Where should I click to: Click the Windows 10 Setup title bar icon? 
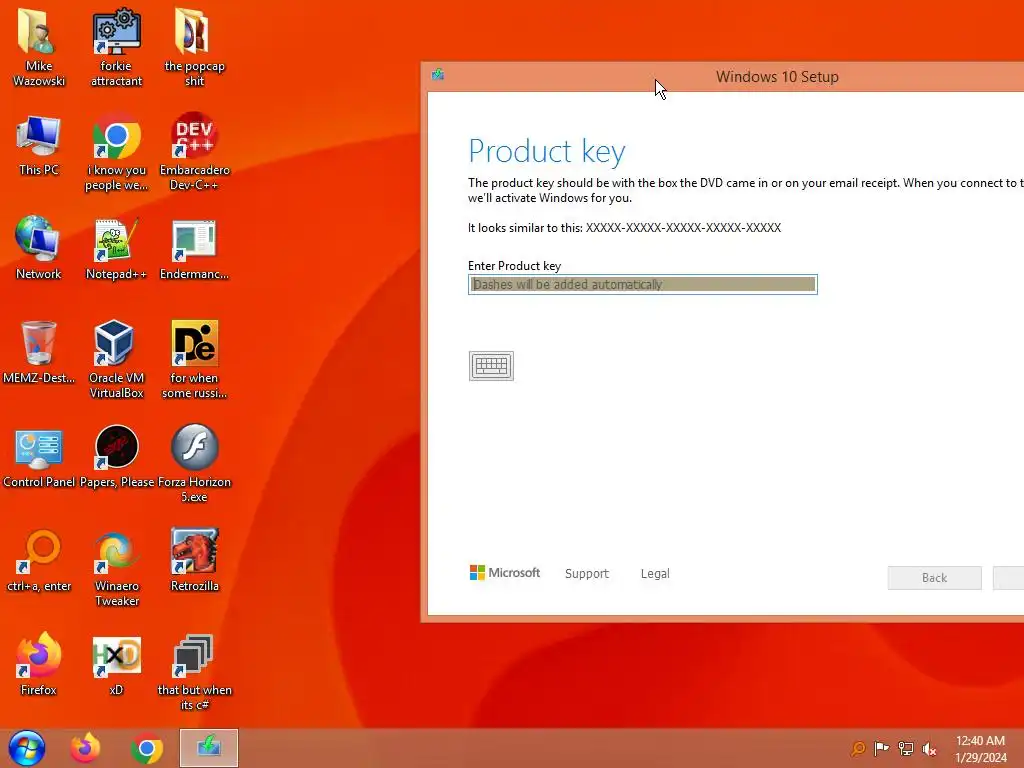[x=438, y=75]
